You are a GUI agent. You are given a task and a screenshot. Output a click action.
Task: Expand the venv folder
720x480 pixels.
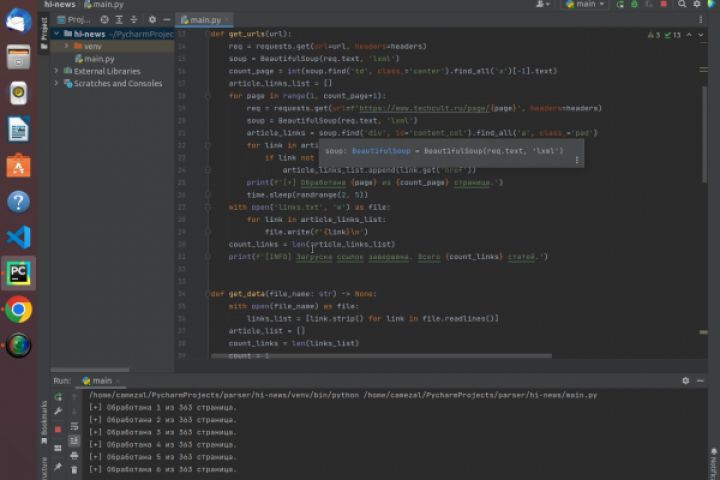[x=67, y=46]
